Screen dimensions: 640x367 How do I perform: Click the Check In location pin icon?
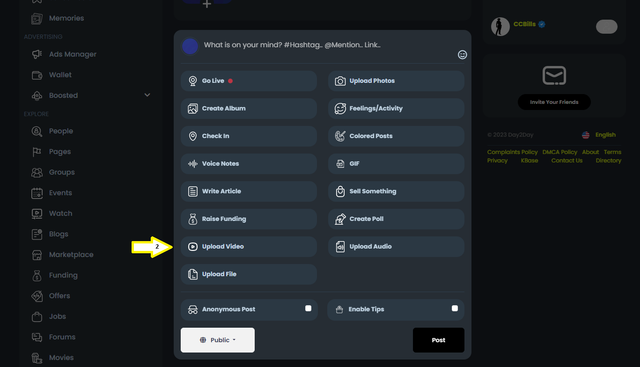[193, 136]
